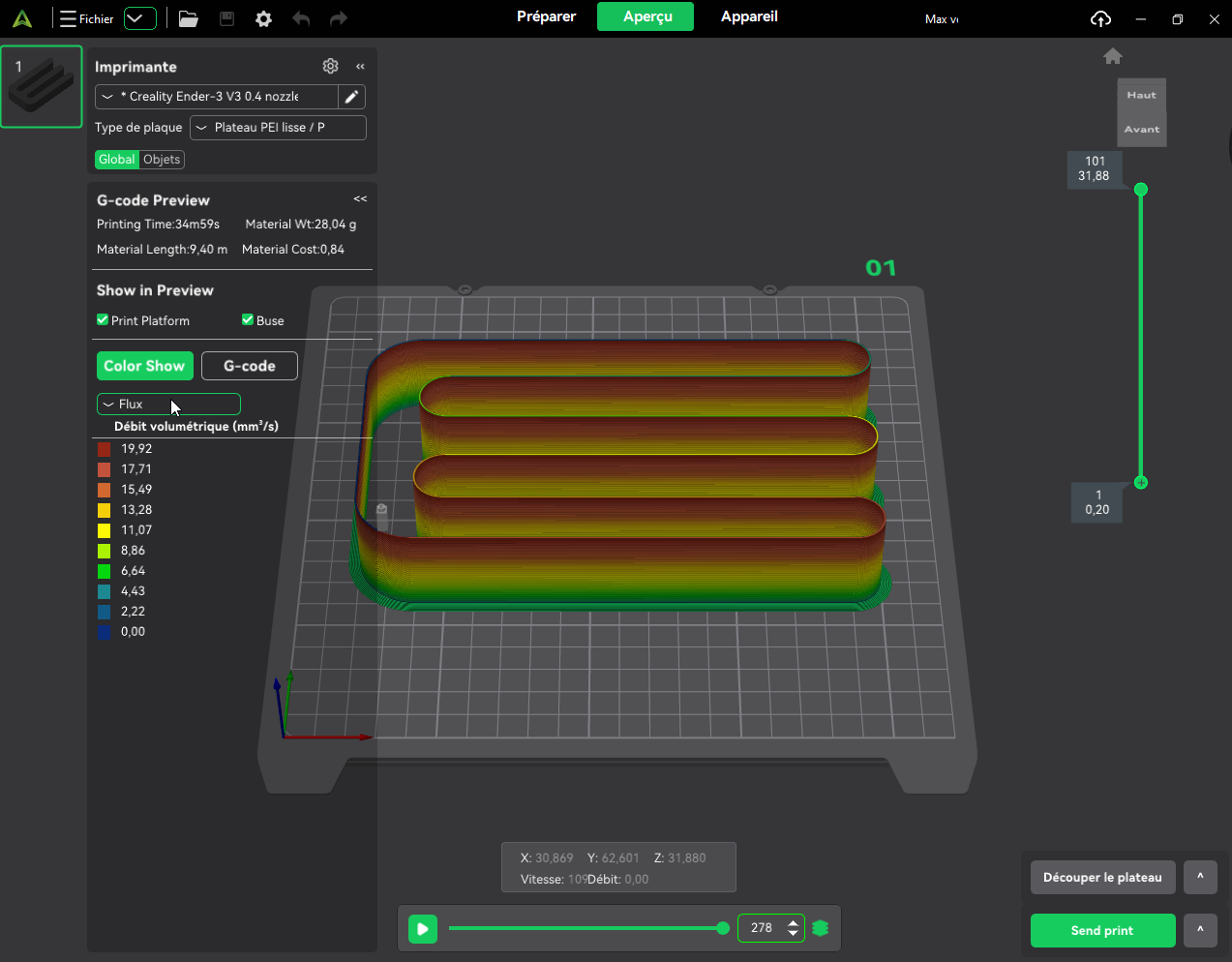1232x962 pixels.
Task: Switch to the Appareil tab
Action: pyautogui.click(x=749, y=16)
